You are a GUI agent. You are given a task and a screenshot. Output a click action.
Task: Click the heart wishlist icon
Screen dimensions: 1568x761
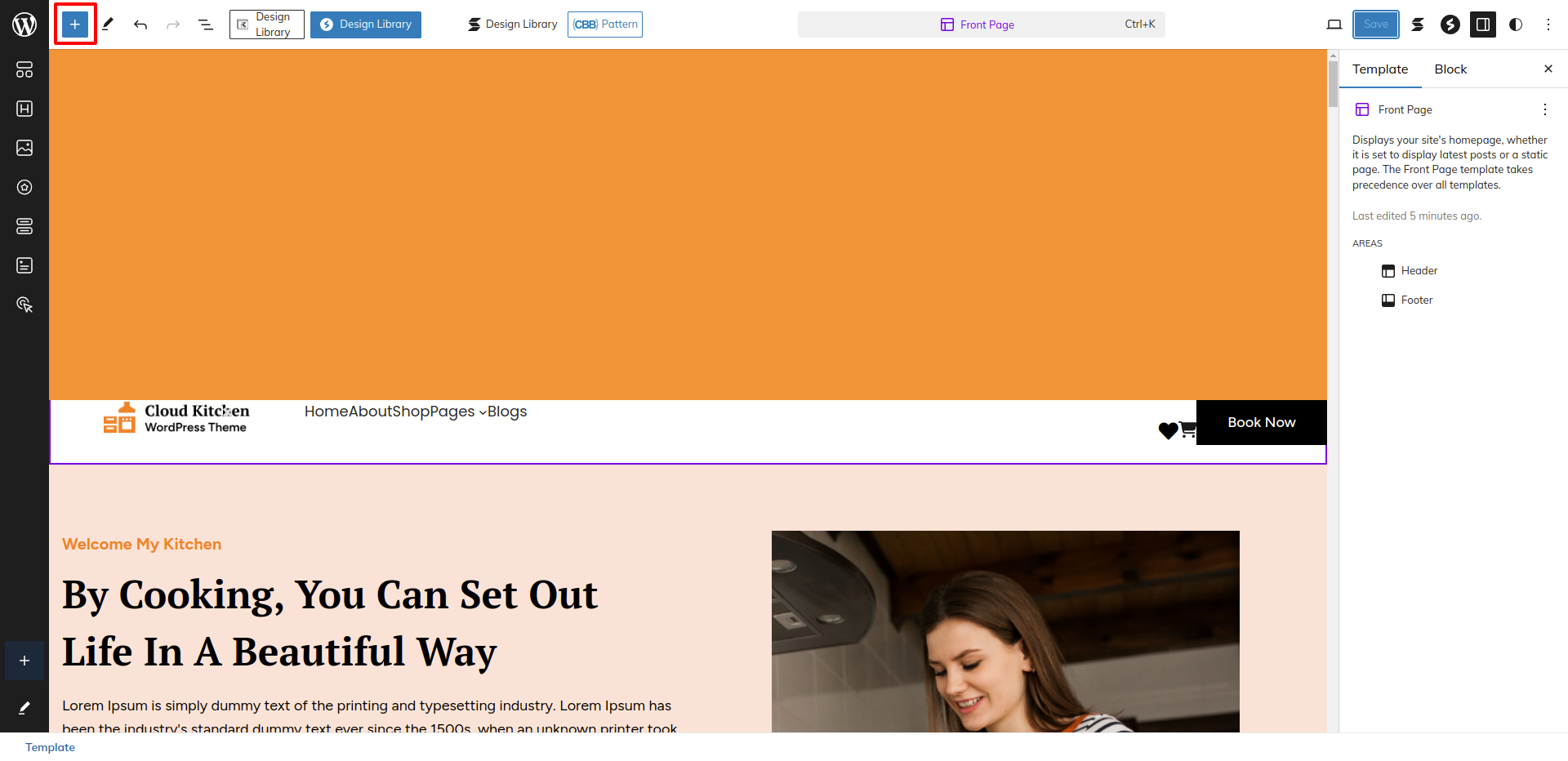pyautogui.click(x=1168, y=430)
